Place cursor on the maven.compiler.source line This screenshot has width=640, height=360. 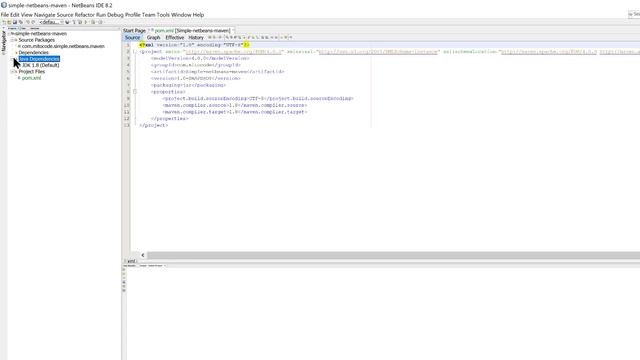[235, 105]
